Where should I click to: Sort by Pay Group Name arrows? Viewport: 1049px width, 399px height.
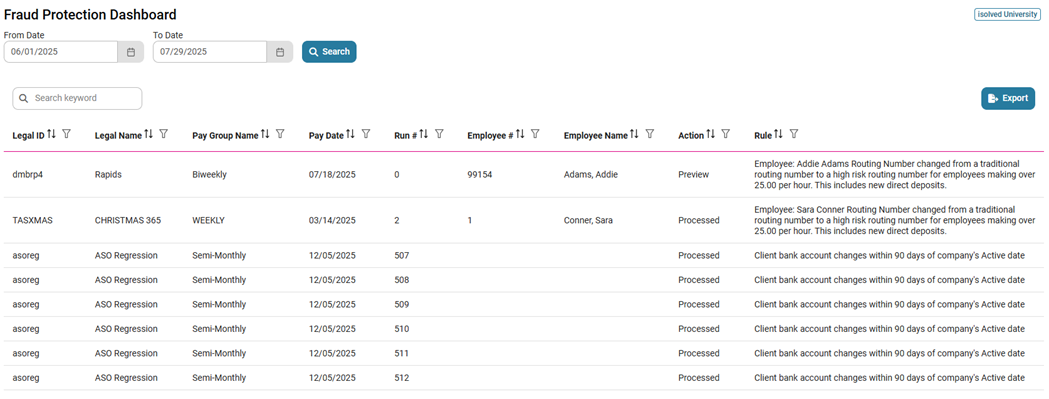tap(265, 135)
